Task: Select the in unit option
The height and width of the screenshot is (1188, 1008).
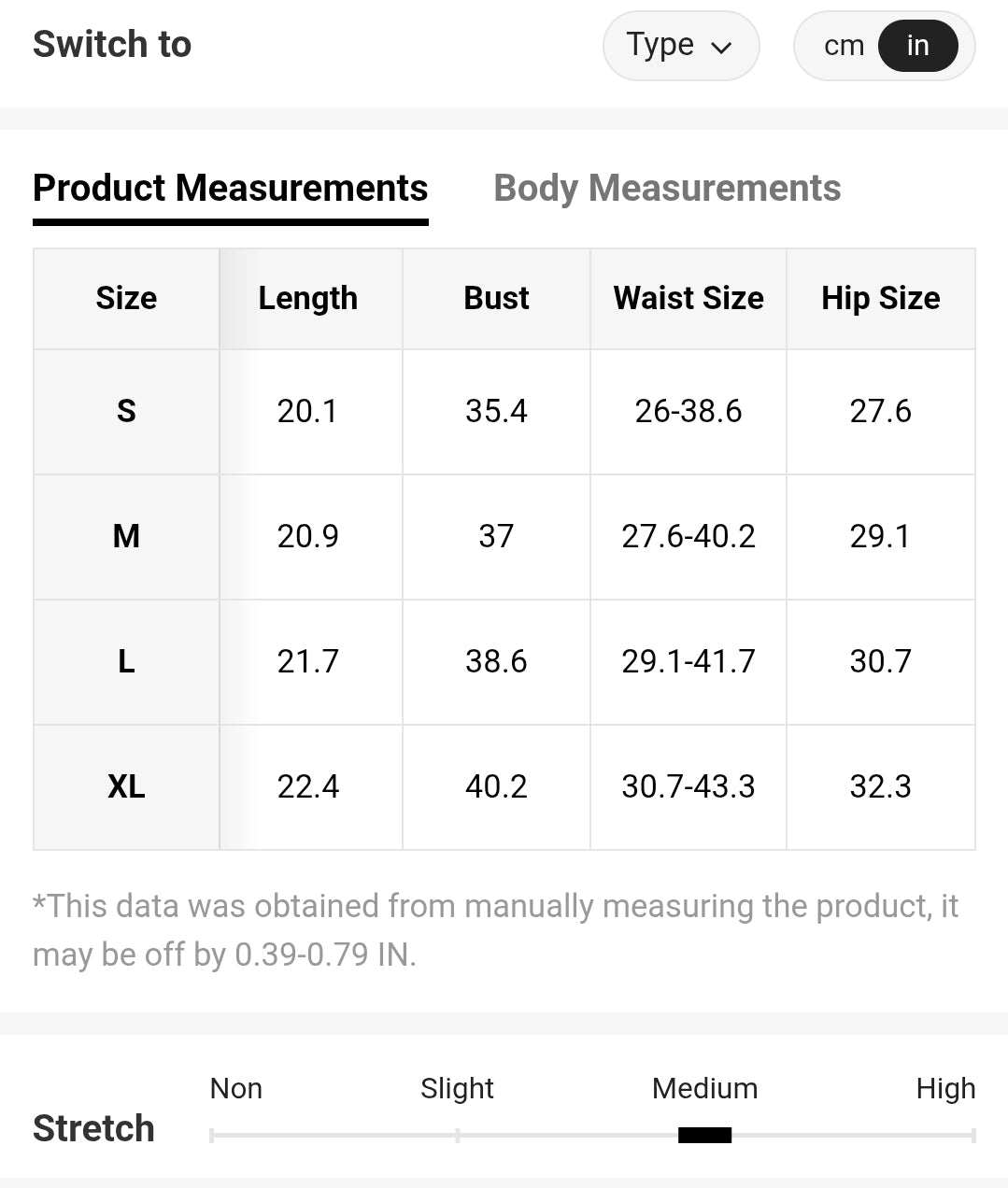Action: 917,46
